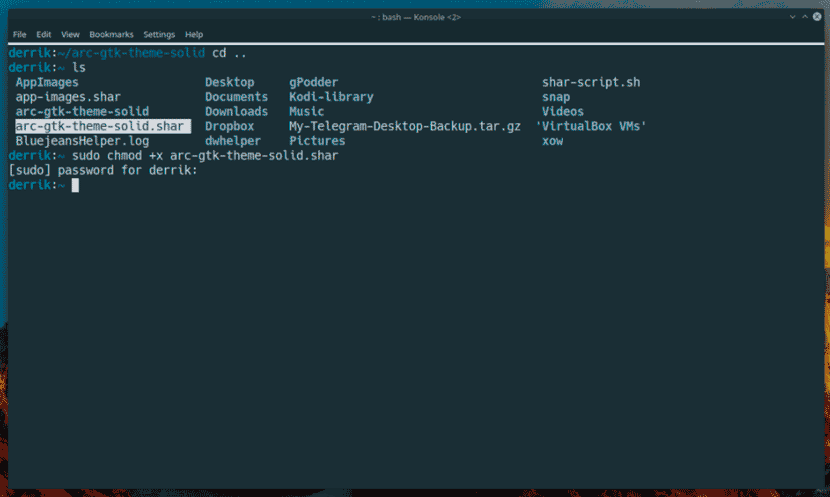Click the 'VirtualBox VMs' directory name
The image size is (830, 497).
pos(591,127)
